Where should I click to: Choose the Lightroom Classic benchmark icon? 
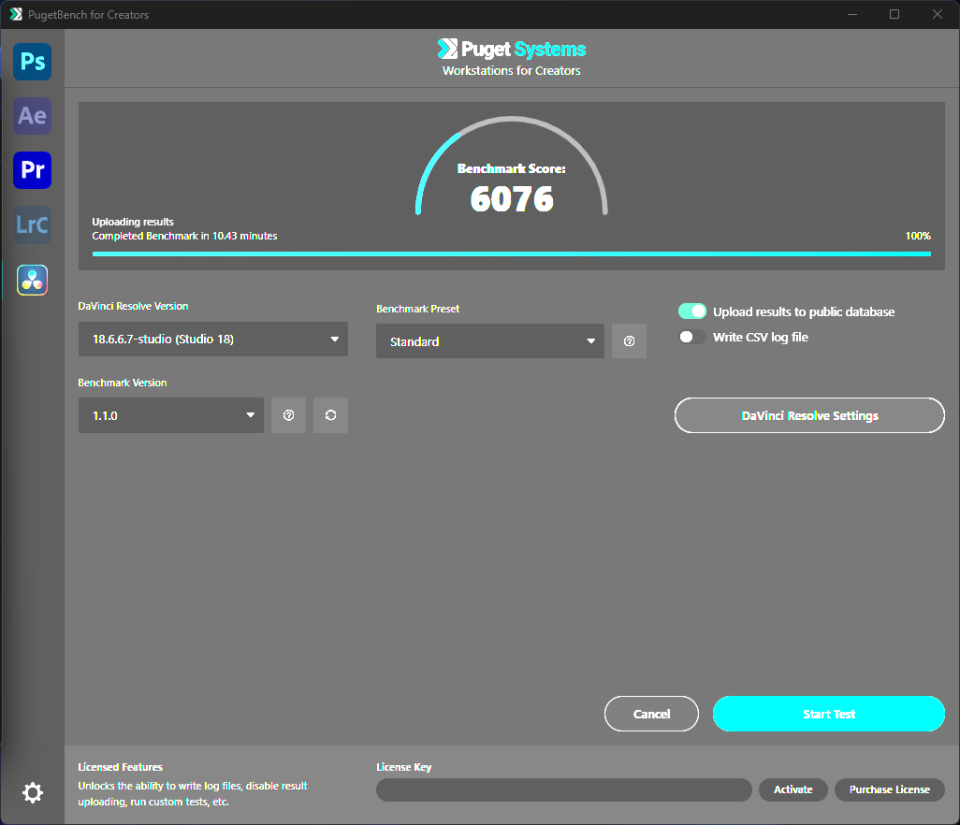point(32,225)
